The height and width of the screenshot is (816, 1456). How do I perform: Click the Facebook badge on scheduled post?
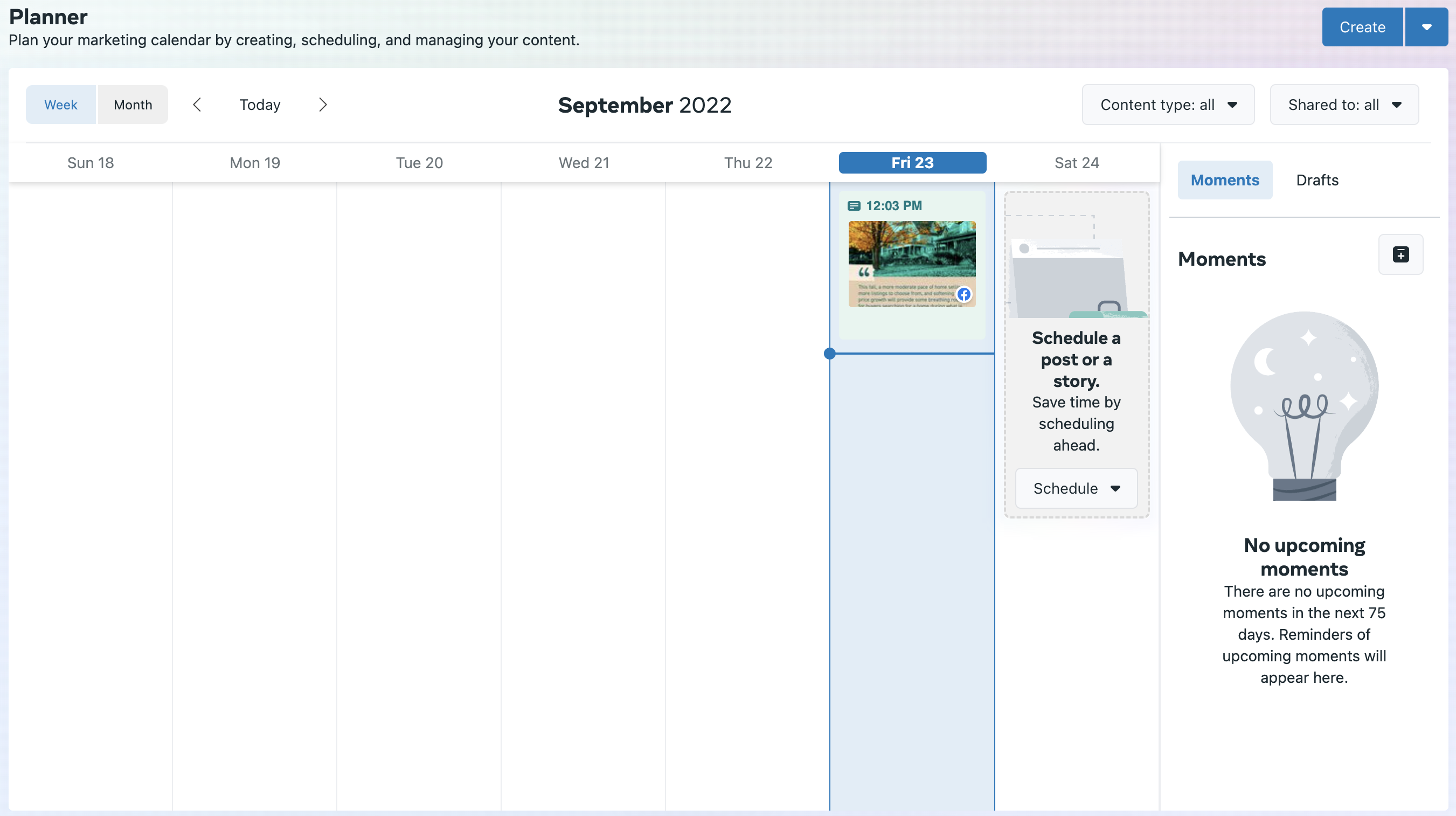point(963,295)
